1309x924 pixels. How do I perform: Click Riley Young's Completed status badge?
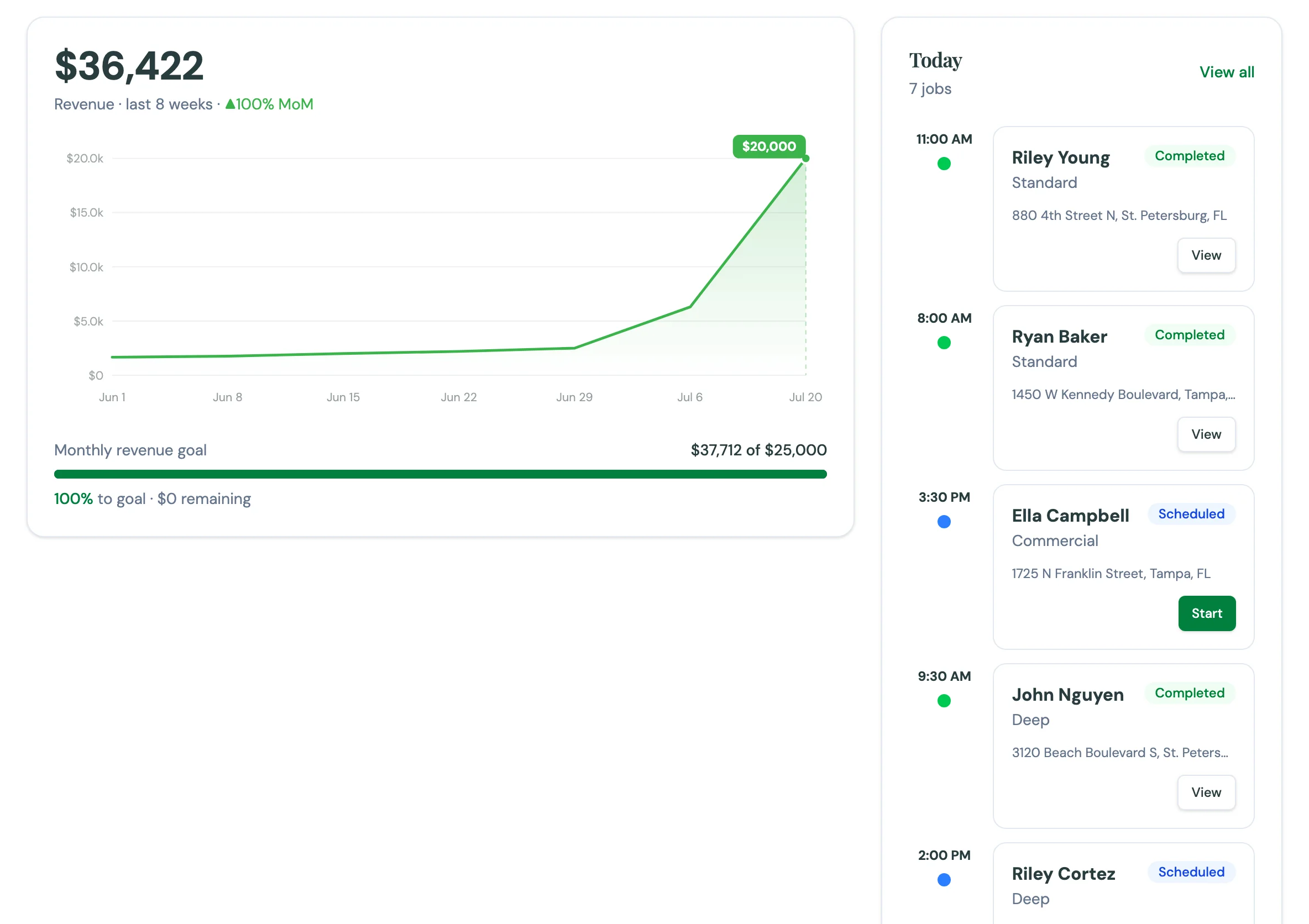[x=1189, y=156]
